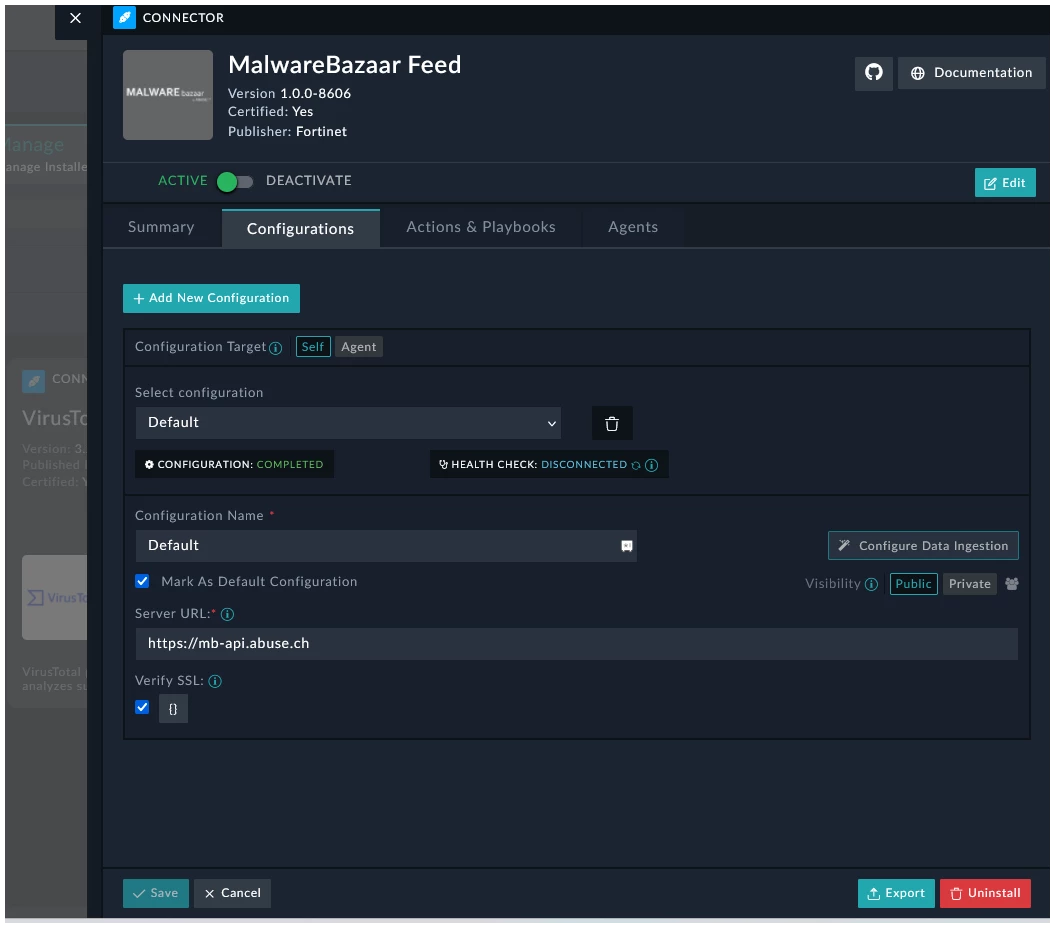
Task: Click the MalwareBazaar logo thumbnail
Action: click(168, 94)
